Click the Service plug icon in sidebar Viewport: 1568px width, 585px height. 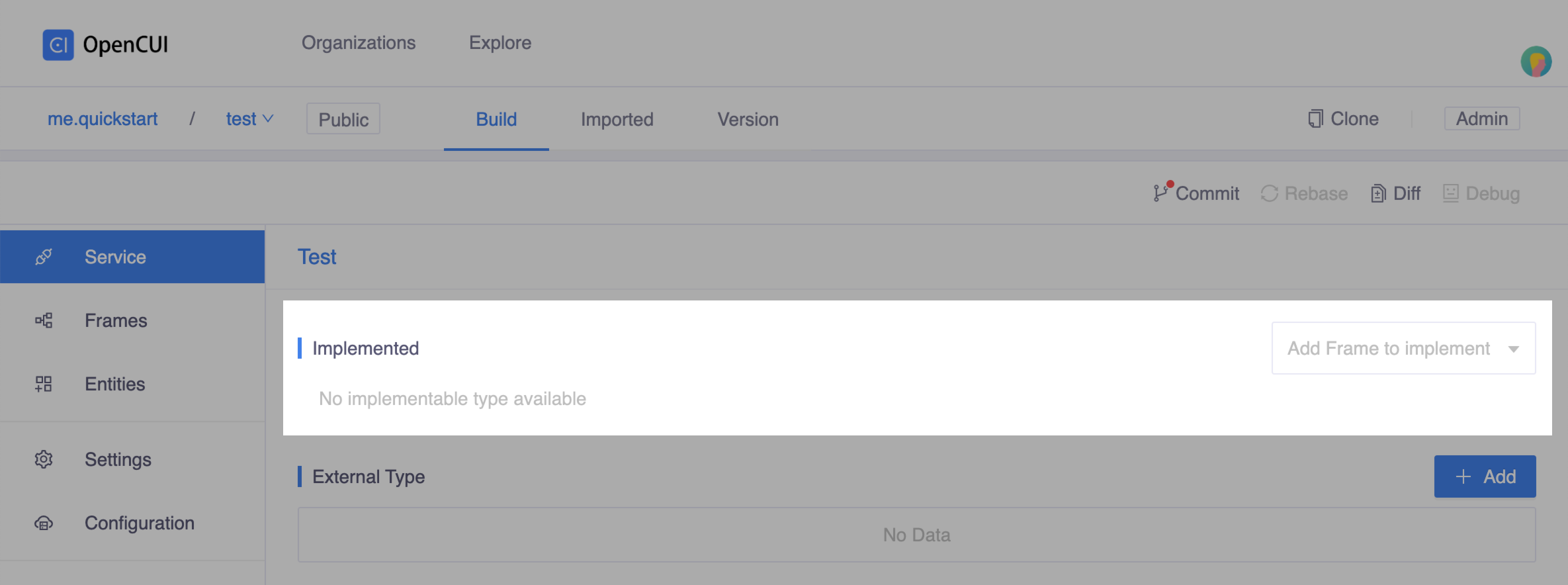(x=44, y=257)
